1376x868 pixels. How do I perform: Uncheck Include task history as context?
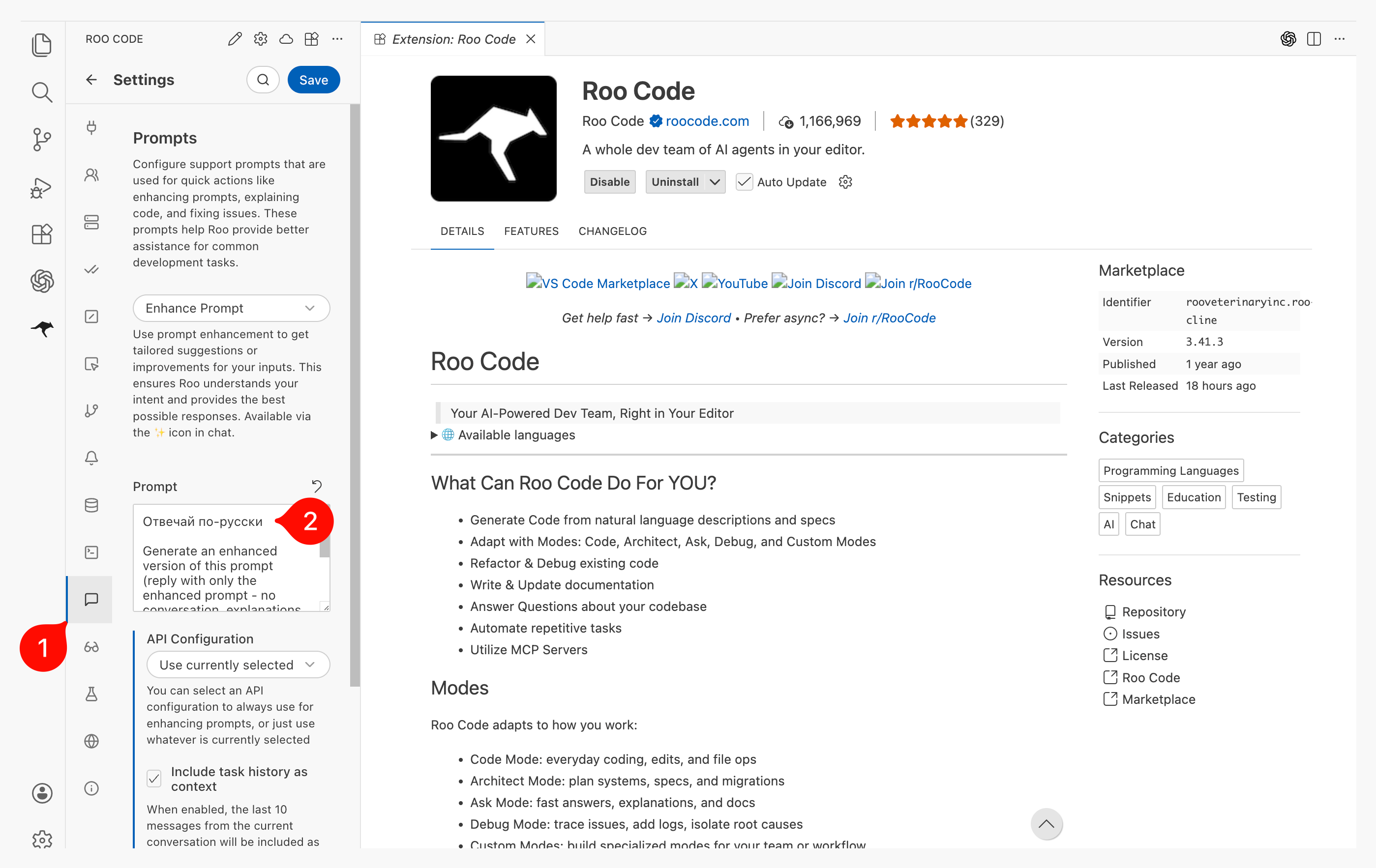pyautogui.click(x=154, y=779)
